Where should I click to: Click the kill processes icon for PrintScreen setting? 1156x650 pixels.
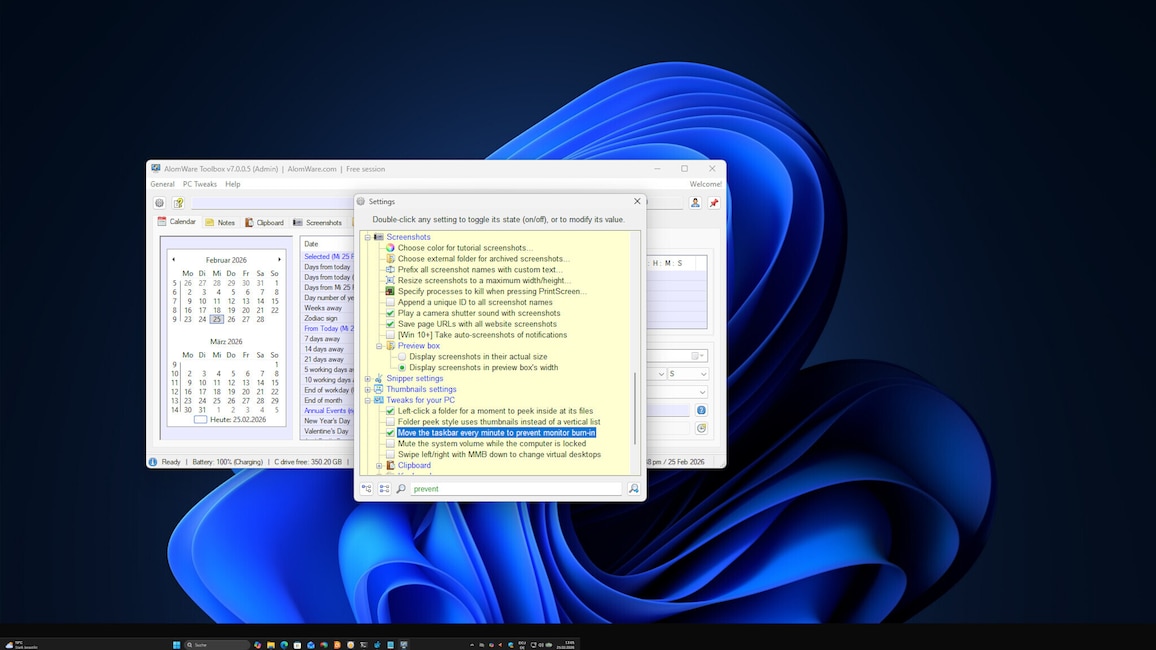point(390,291)
